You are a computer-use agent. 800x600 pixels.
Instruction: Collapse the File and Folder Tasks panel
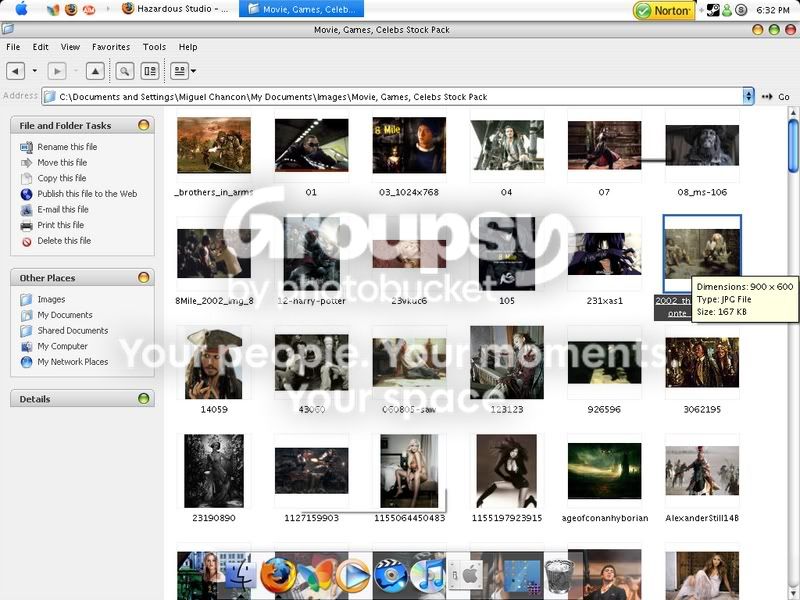coord(144,125)
